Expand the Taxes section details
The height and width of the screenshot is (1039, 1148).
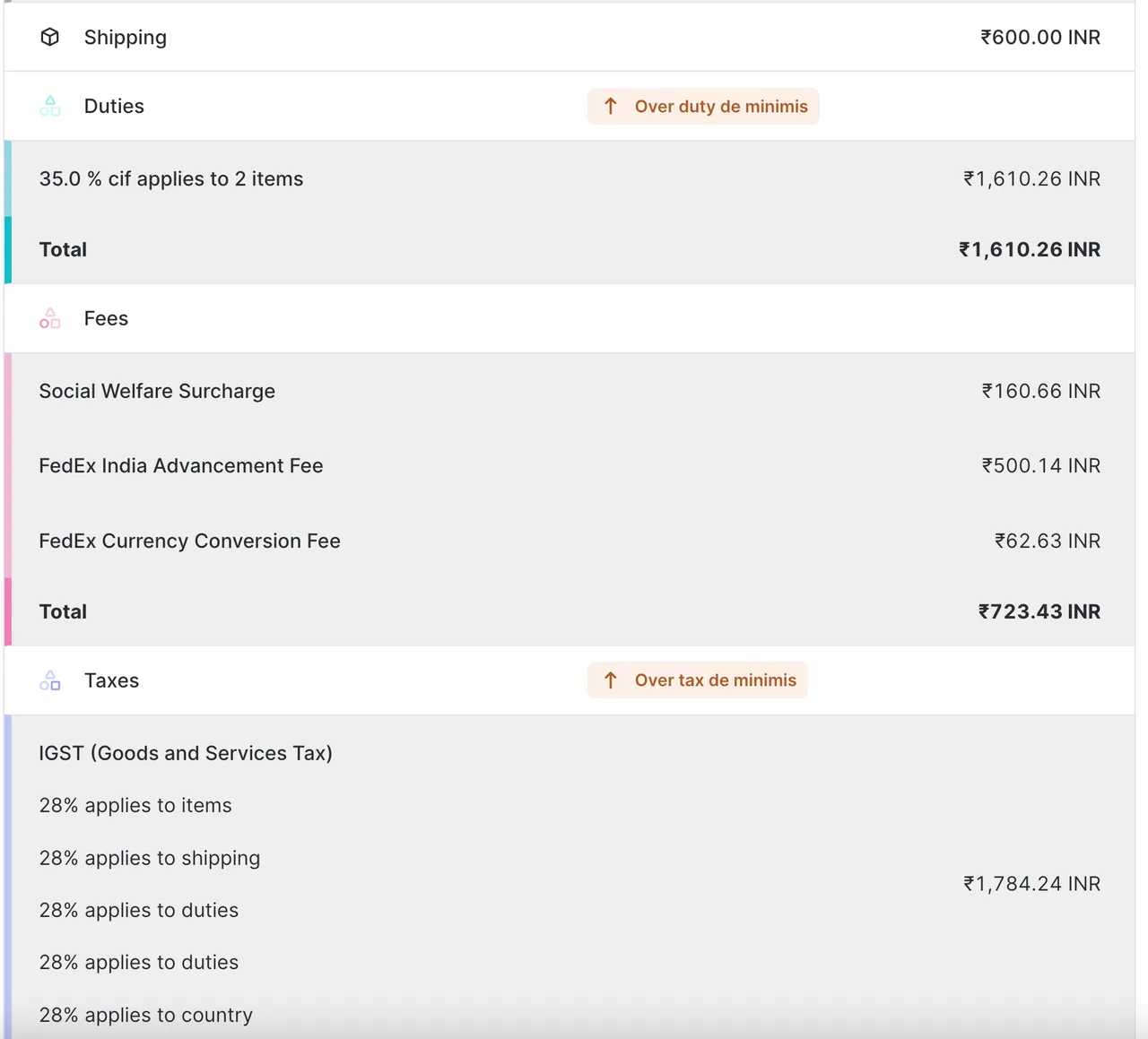pyautogui.click(x=111, y=680)
